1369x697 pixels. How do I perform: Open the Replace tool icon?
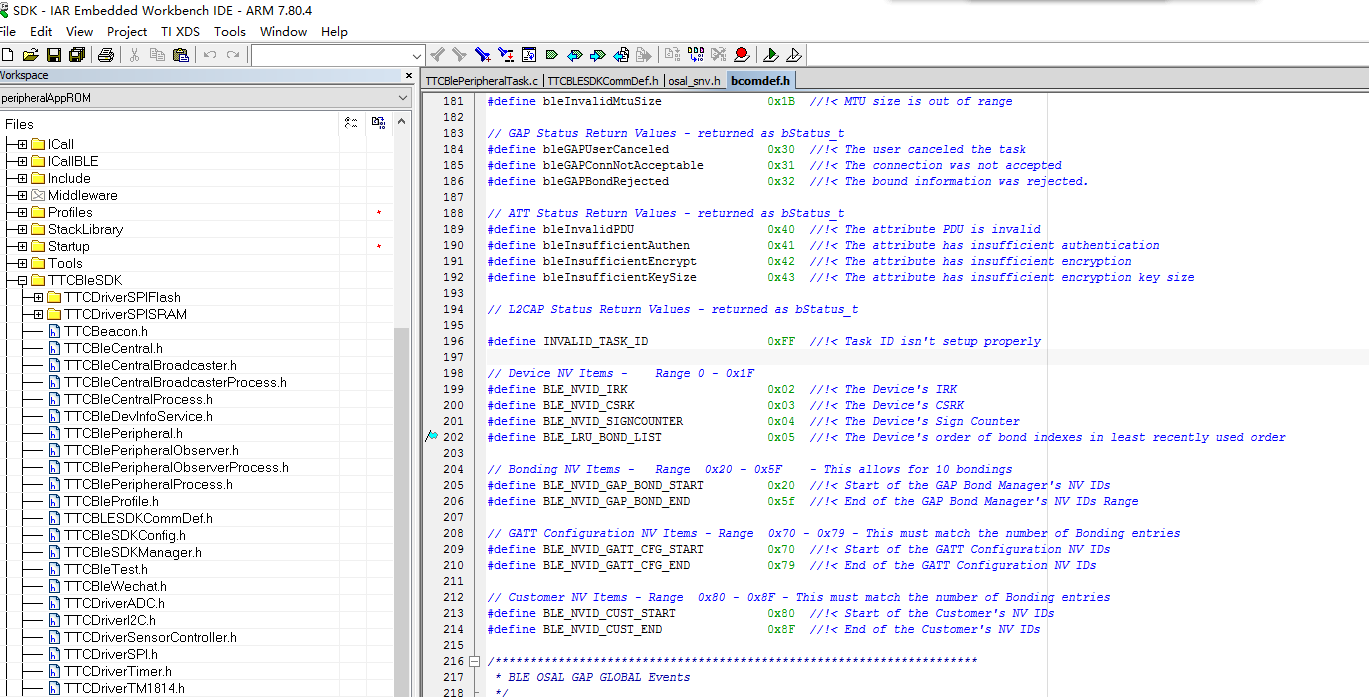[x=506, y=55]
